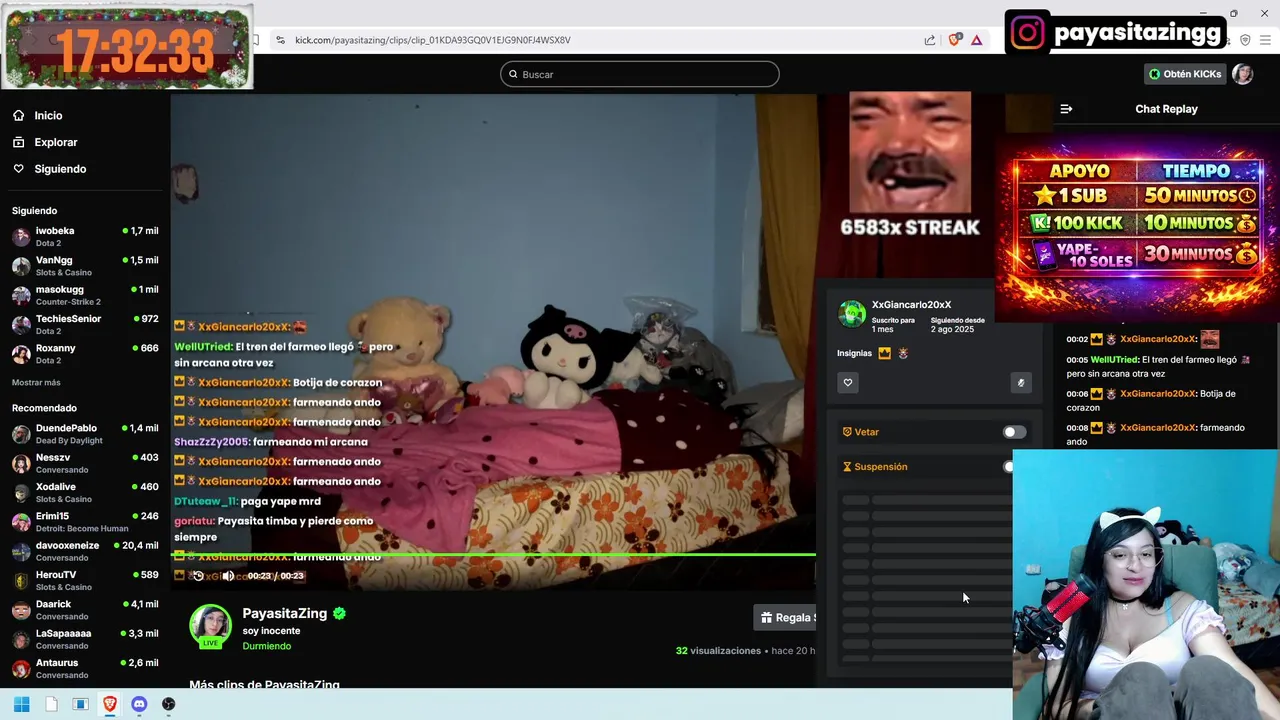The height and width of the screenshot is (720, 1280).
Task: Click XxGiancarlo20xX at 00:06 in Chat Replay
Action: click(x=1158, y=394)
